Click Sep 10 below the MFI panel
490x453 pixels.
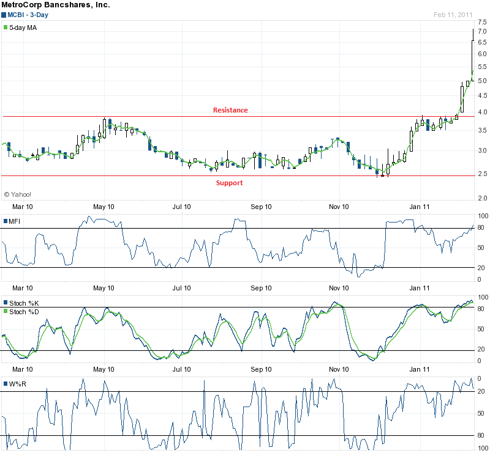pyautogui.click(x=261, y=288)
